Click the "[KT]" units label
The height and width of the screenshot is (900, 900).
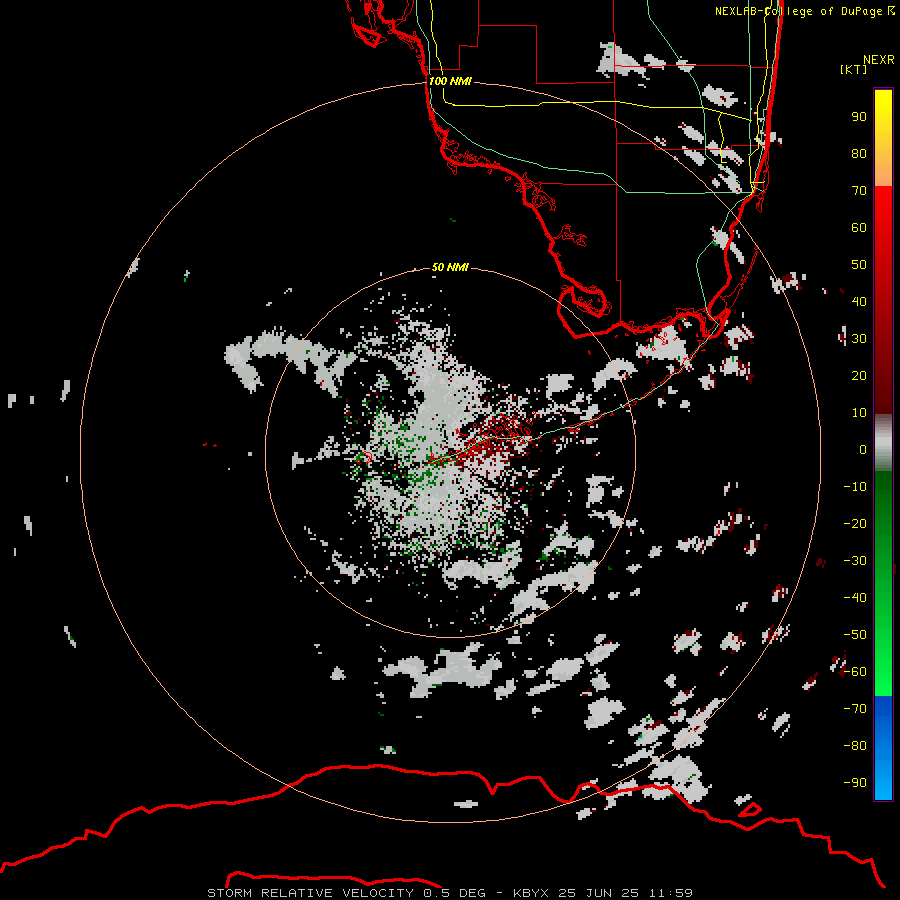point(854,69)
